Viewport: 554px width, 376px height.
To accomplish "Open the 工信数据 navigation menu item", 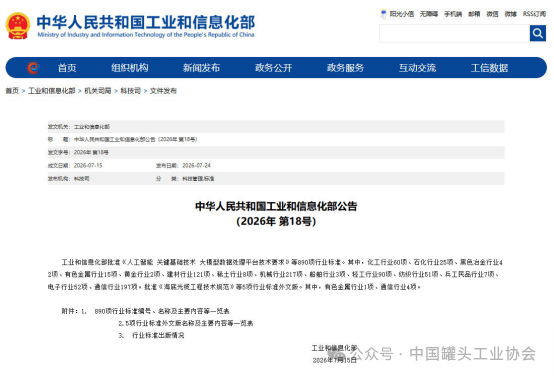I will (489, 68).
